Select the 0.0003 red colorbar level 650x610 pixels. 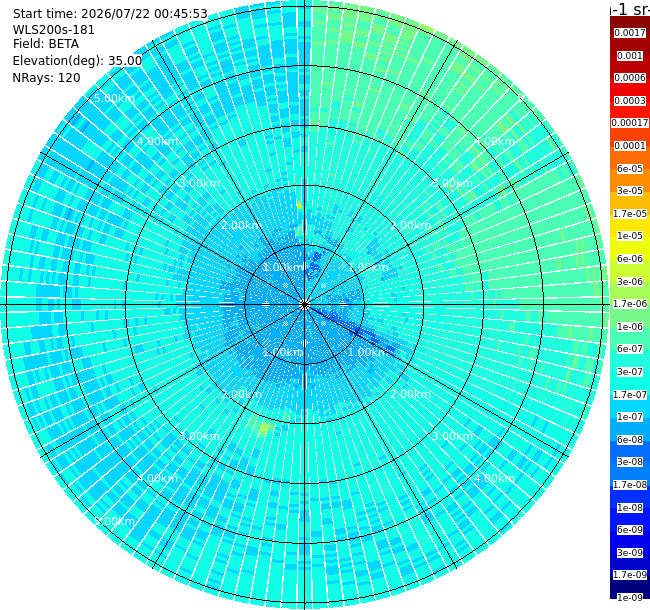630,101
